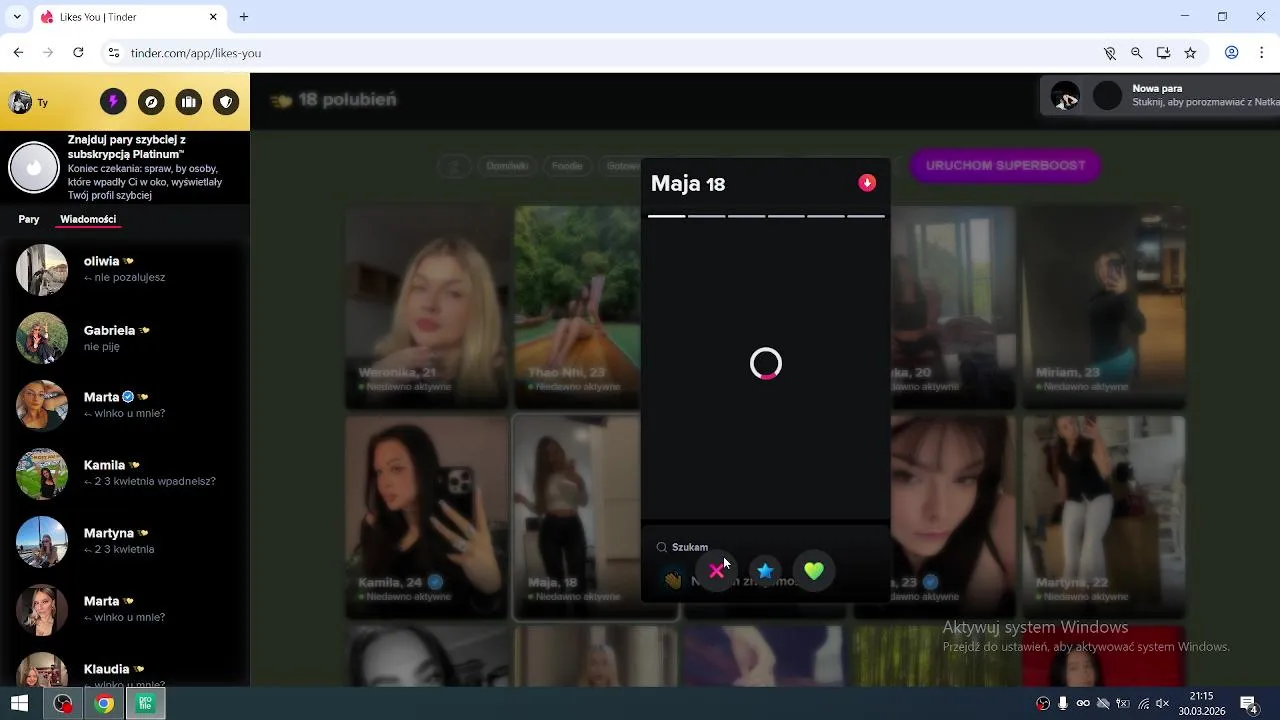The image size is (1280, 720).
Task: Click the pink X Nope button
Action: [x=717, y=571]
